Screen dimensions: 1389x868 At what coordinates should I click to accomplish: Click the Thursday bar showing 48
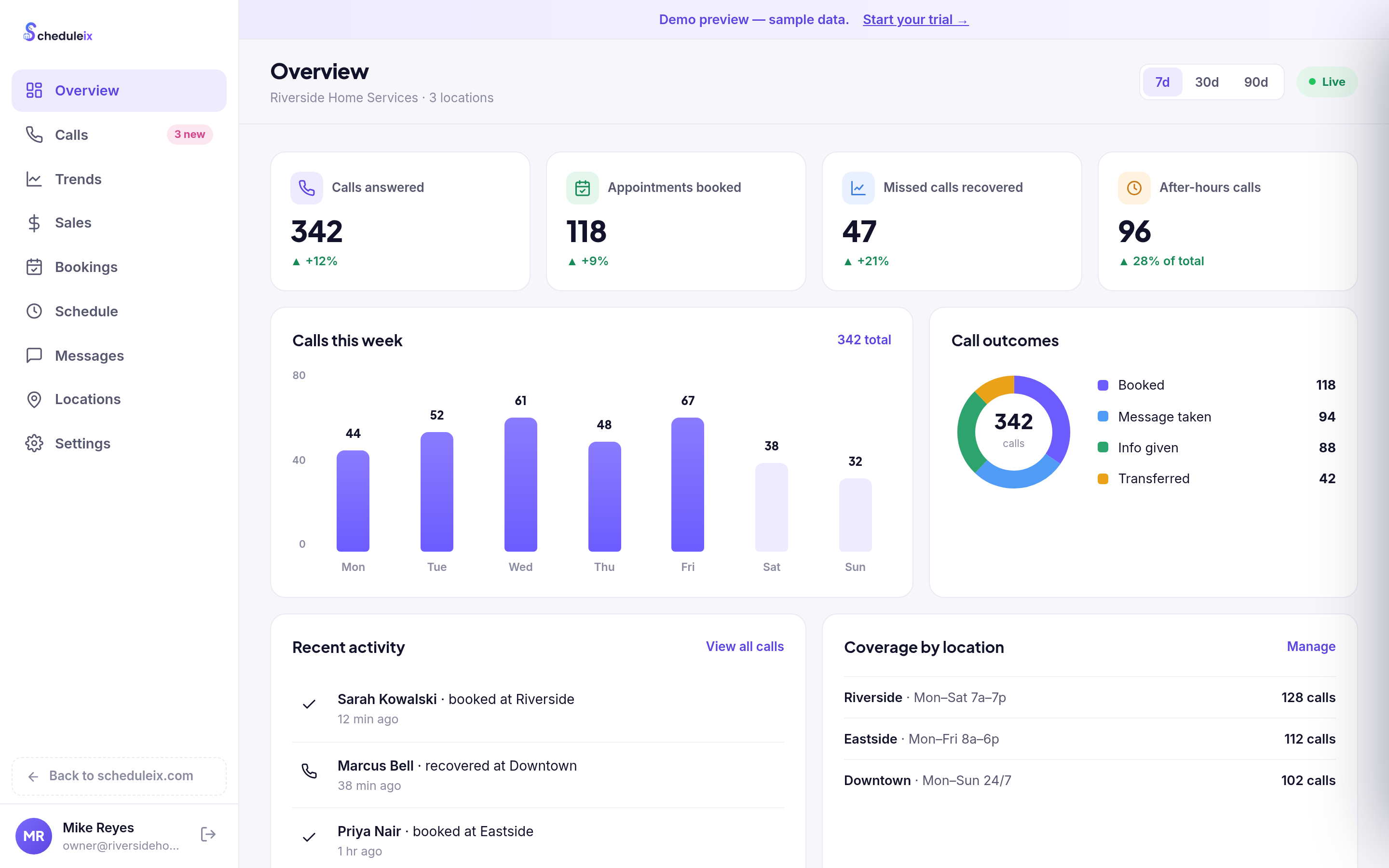[x=604, y=497]
